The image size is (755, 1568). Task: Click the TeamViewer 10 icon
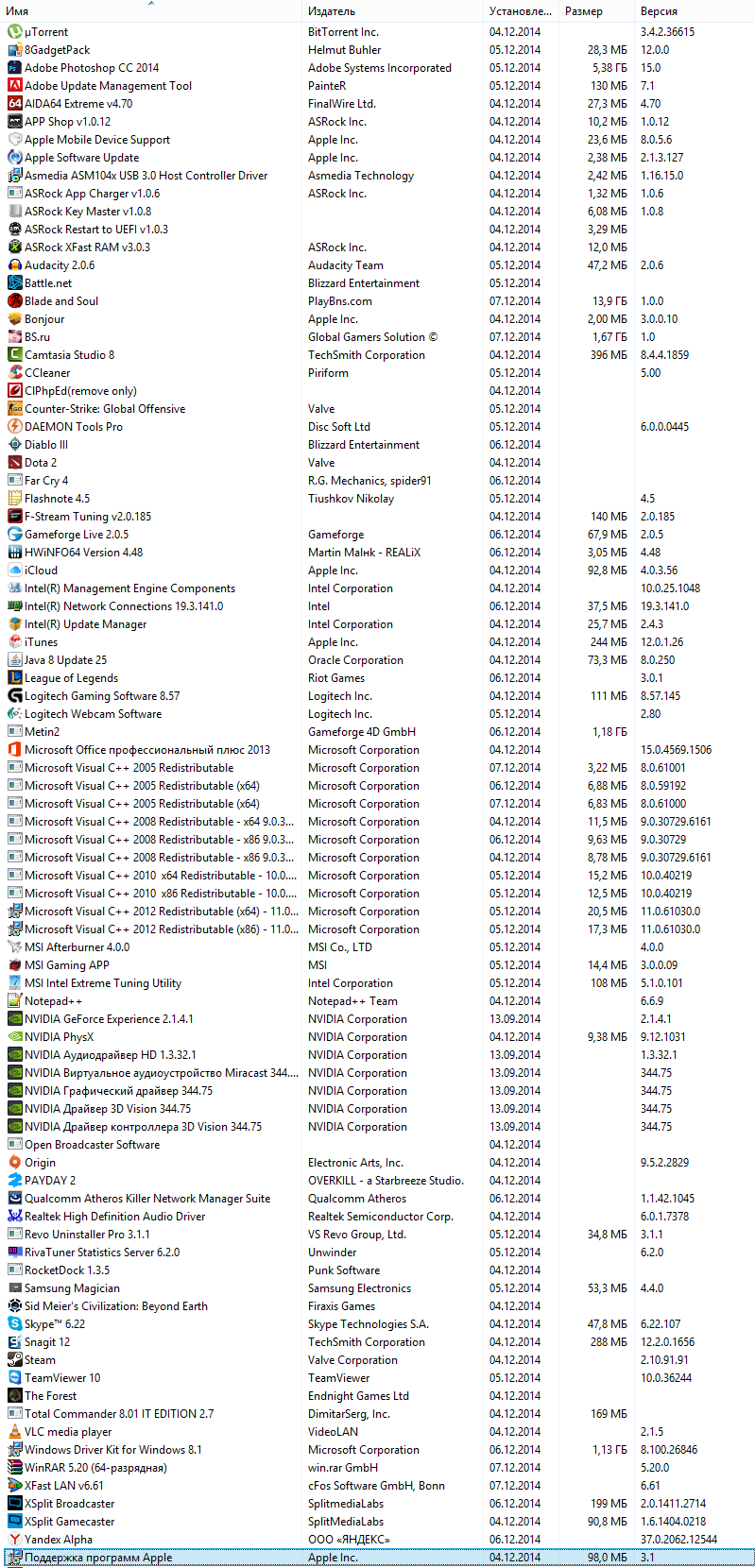pyautogui.click(x=15, y=1377)
